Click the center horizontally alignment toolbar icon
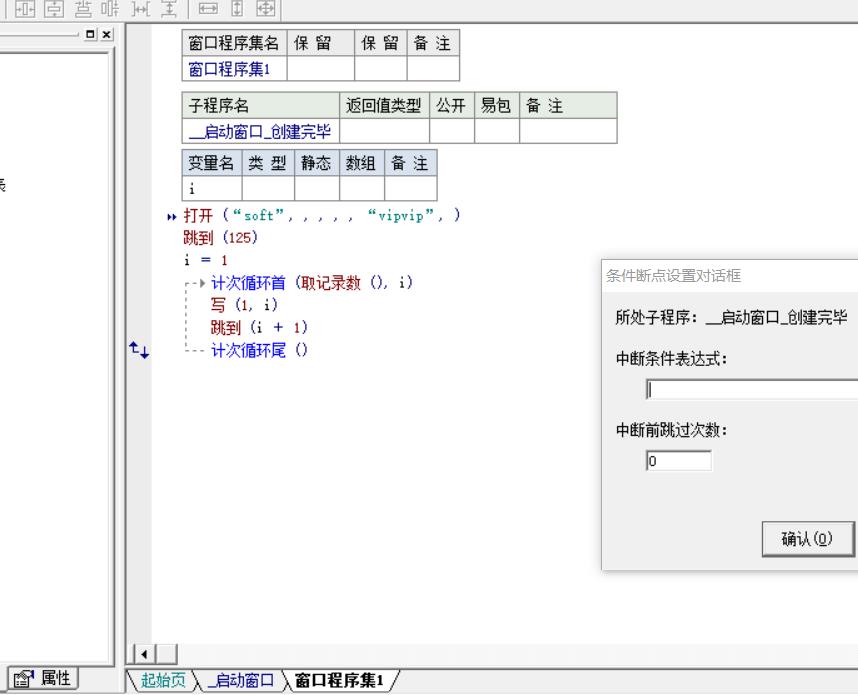 tap(25, 8)
